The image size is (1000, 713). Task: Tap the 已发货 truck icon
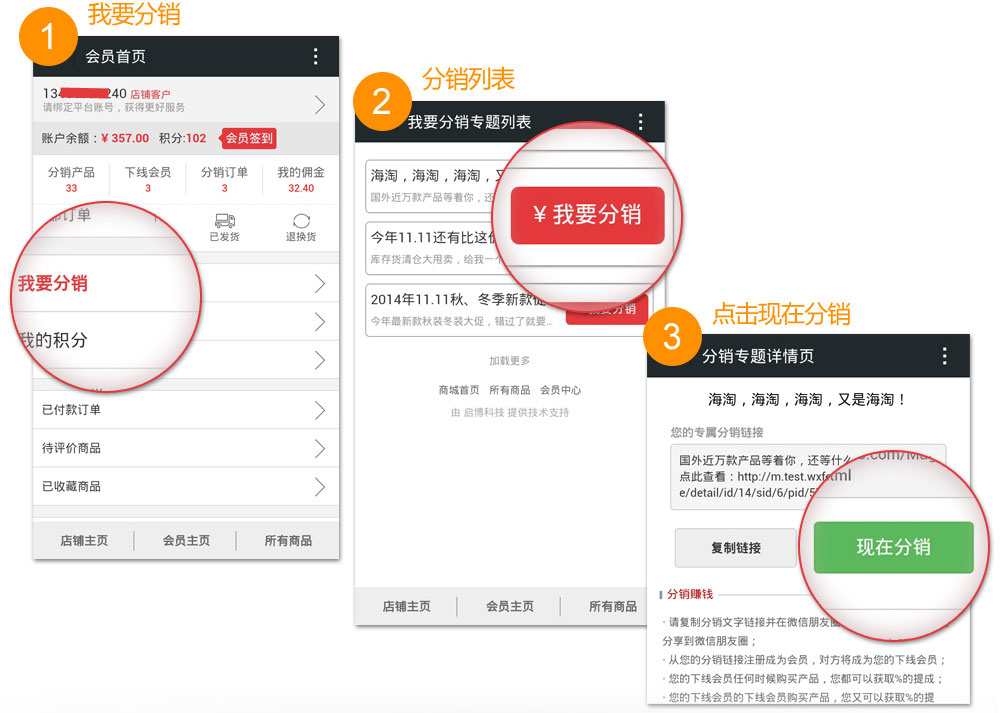click(x=225, y=222)
